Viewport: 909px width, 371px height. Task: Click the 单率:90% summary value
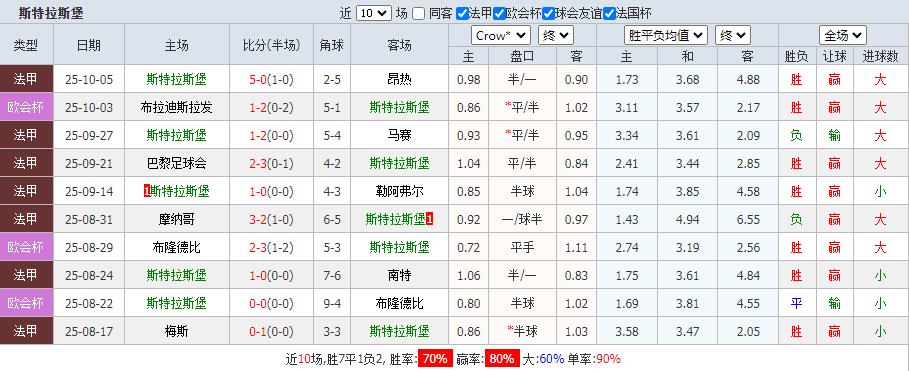click(594, 359)
